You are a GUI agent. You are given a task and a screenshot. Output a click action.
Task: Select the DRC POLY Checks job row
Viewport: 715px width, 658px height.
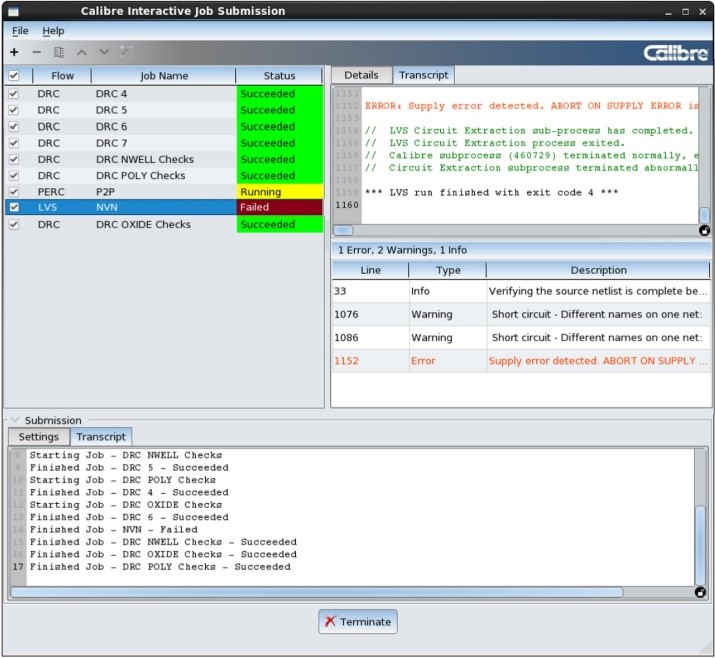point(164,176)
